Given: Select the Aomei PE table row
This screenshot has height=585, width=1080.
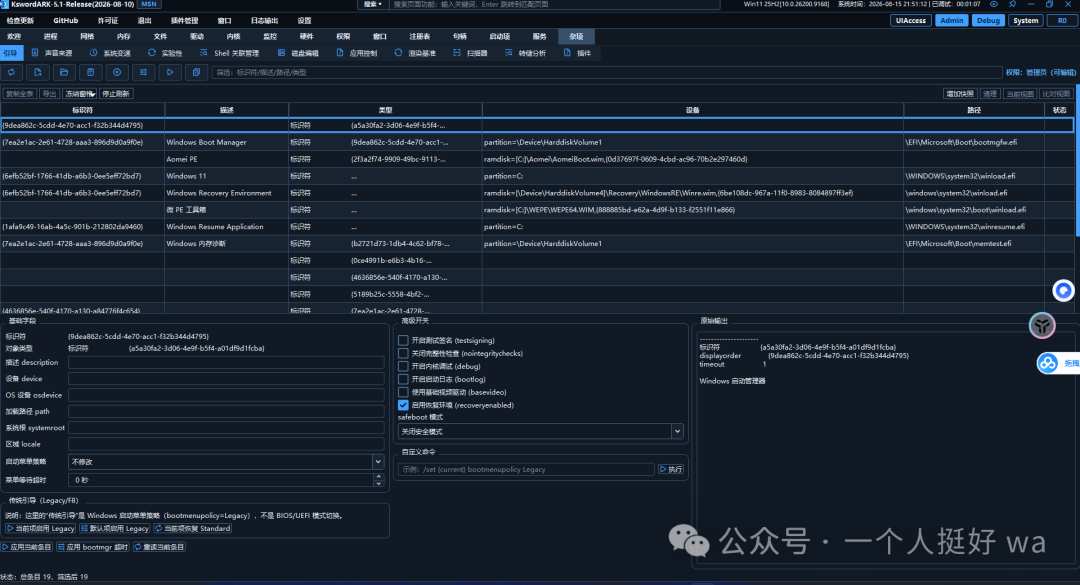Looking at the screenshot, I should click(537, 159).
